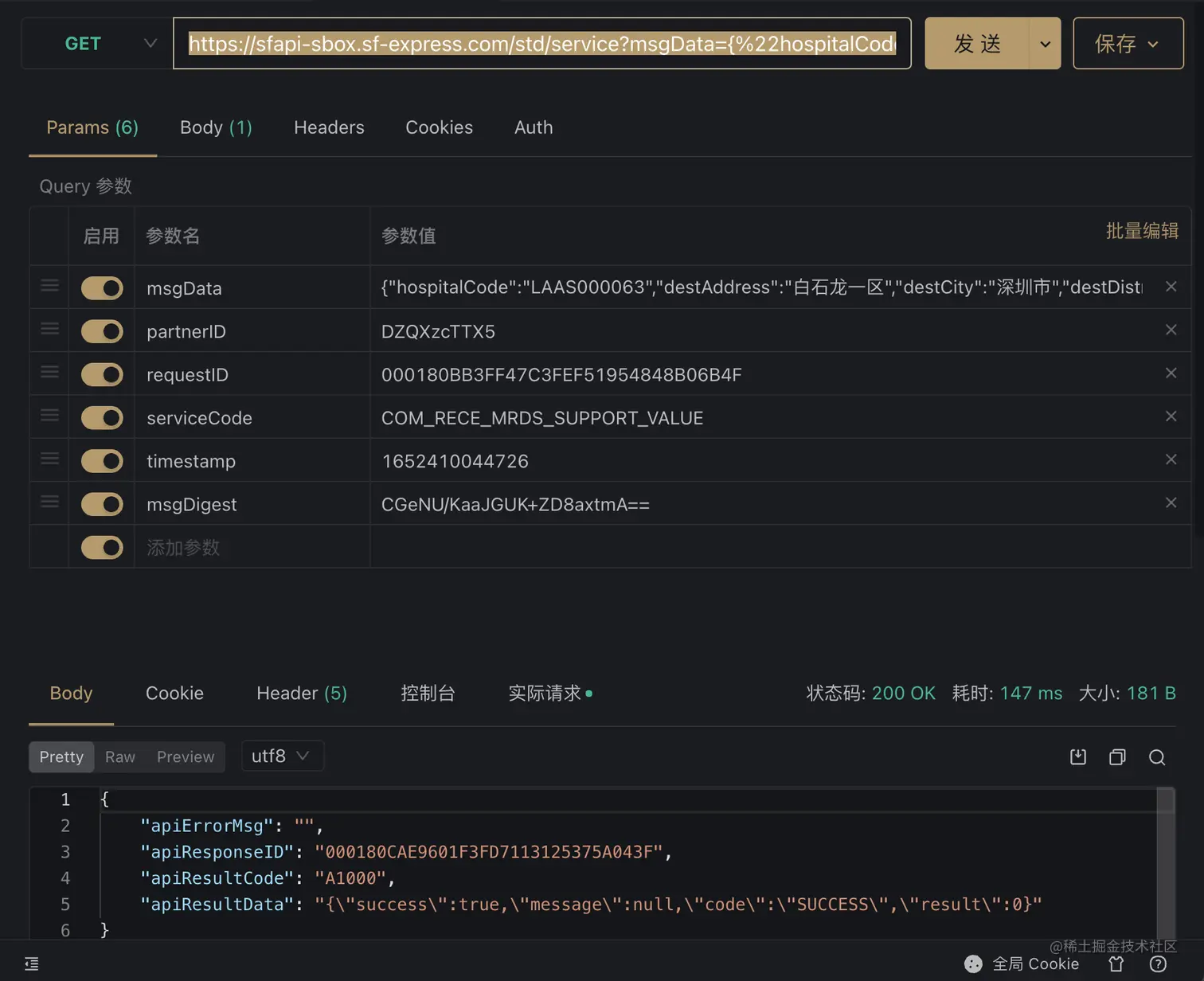The width and height of the screenshot is (1204, 981).
Task: Select the Pretty view mode
Action: [x=61, y=756]
